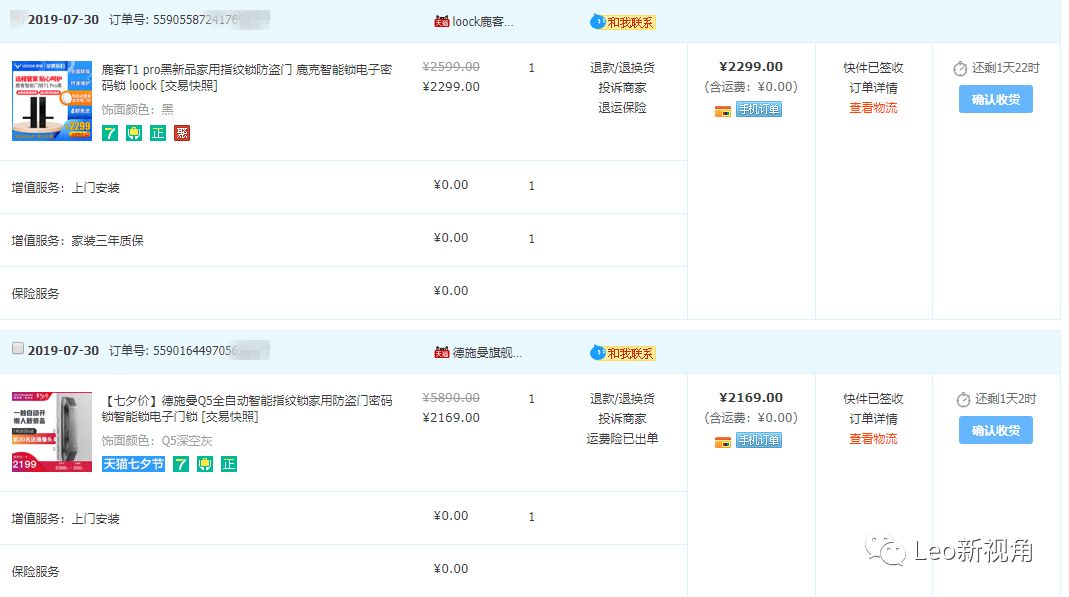Screen dimensions: 1069x597
Task: Open 和我联系 chat for loock鹿客 shop
Action: click(x=624, y=22)
